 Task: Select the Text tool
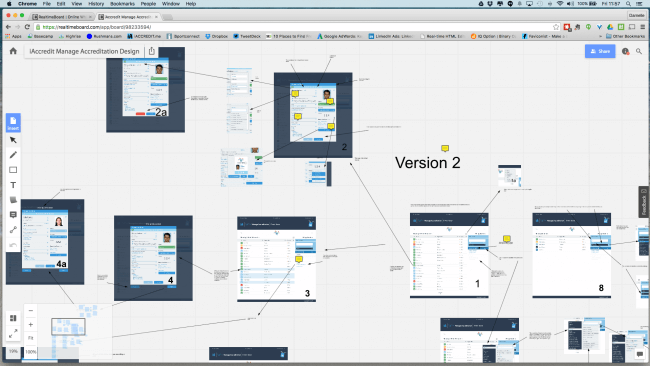coord(13,185)
